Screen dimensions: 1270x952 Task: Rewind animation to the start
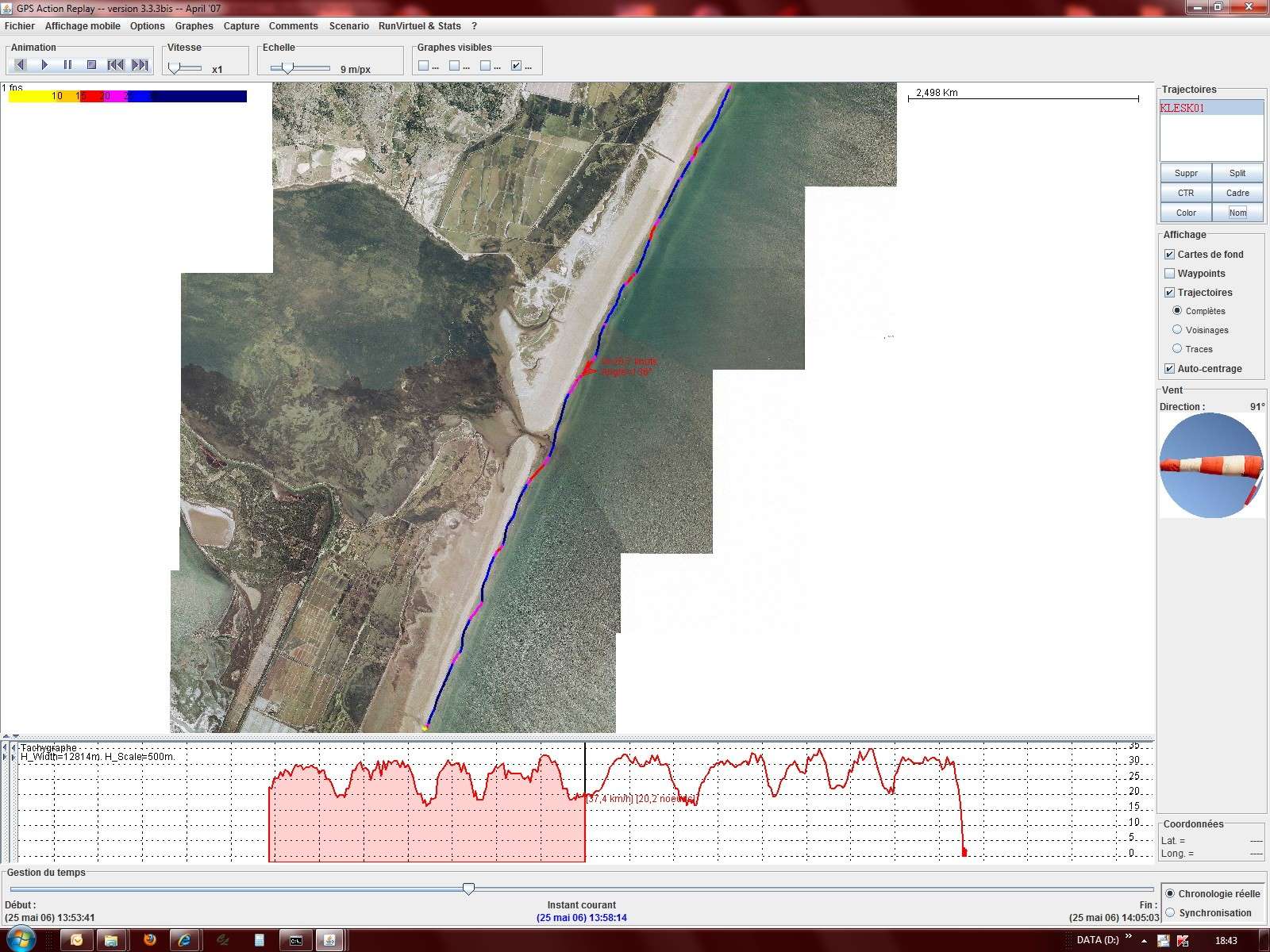(x=116, y=64)
